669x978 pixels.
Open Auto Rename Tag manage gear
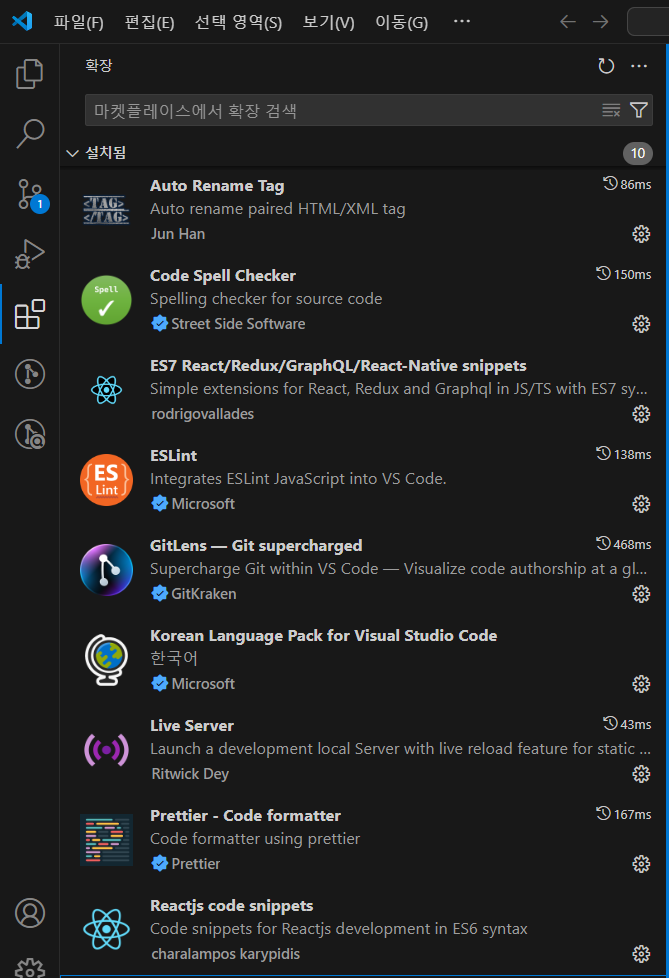click(641, 234)
